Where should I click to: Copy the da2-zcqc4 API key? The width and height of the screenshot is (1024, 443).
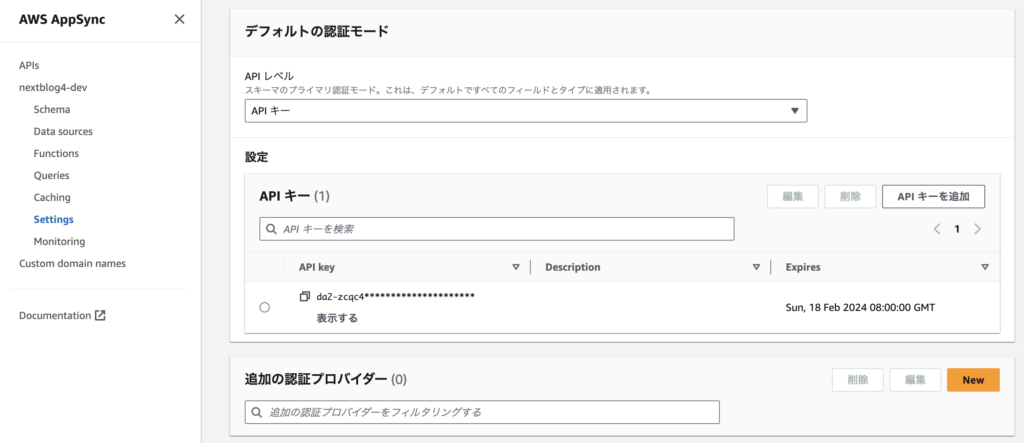click(x=304, y=297)
